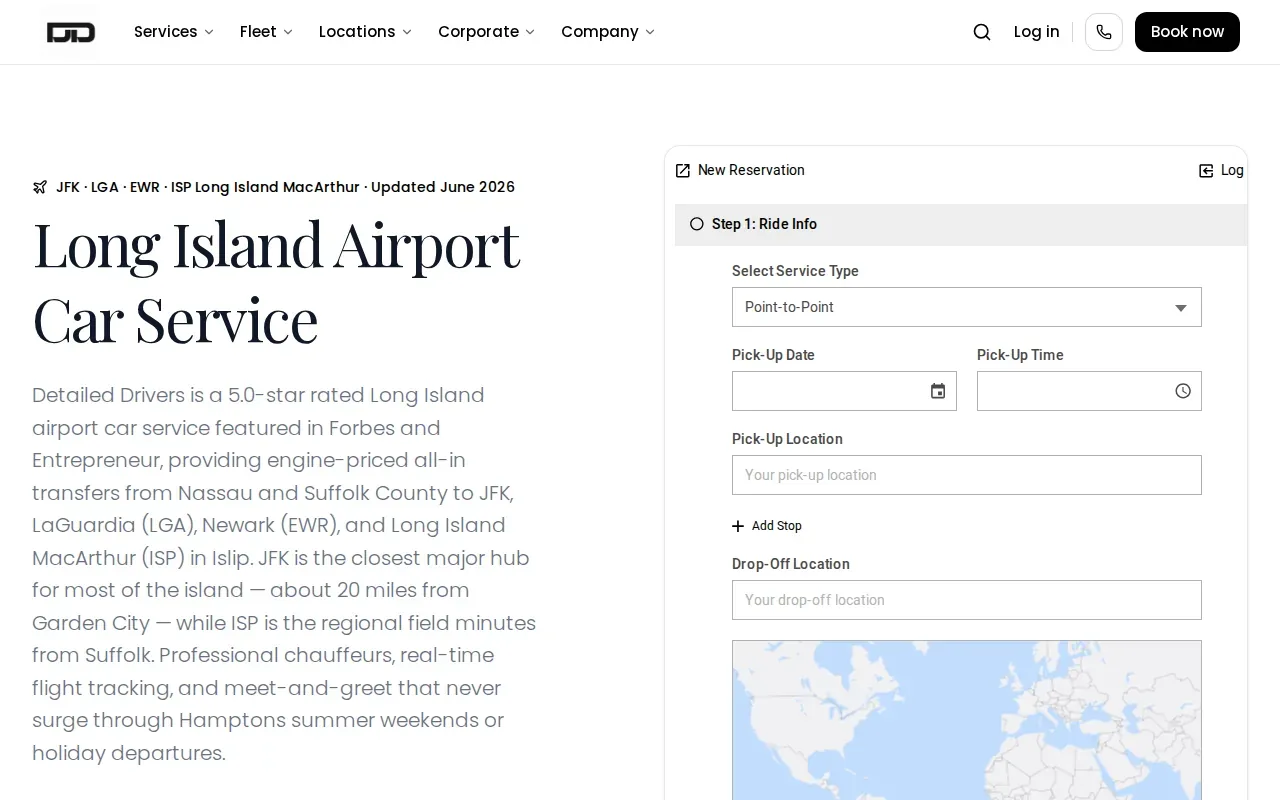Click the New Reservation label
This screenshot has height=800, width=1280.
pyautogui.click(x=751, y=170)
